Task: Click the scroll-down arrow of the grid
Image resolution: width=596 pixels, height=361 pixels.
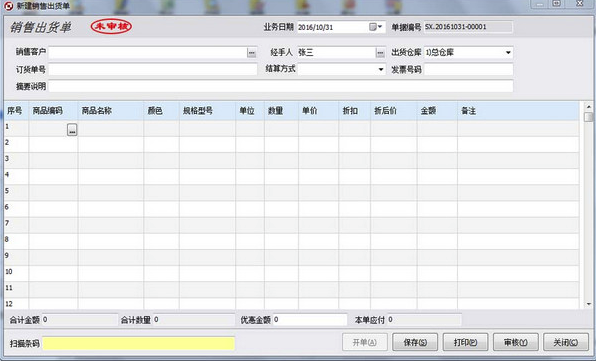Action: coord(588,304)
